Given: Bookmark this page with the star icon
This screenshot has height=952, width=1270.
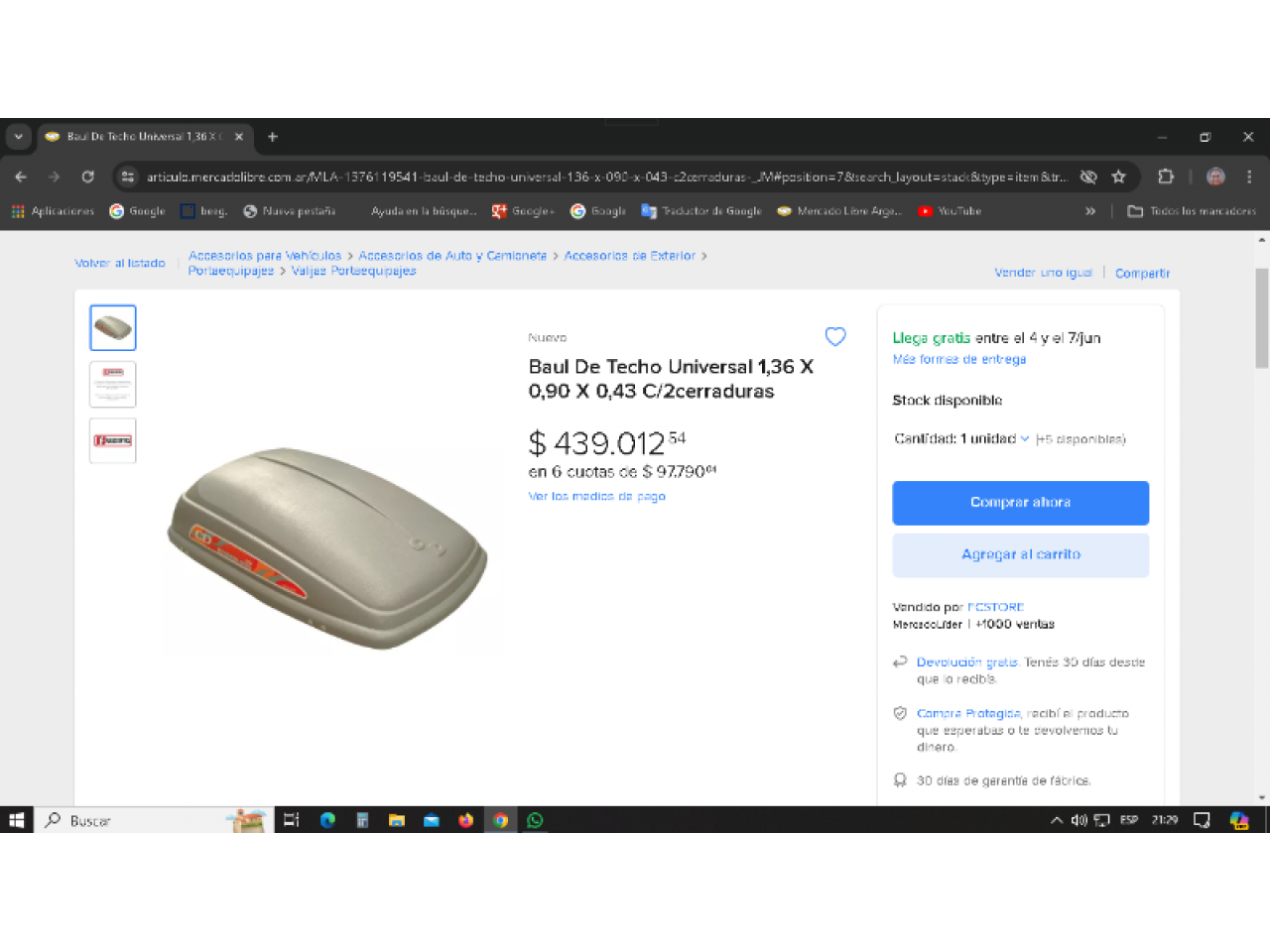Looking at the screenshot, I should (1118, 177).
